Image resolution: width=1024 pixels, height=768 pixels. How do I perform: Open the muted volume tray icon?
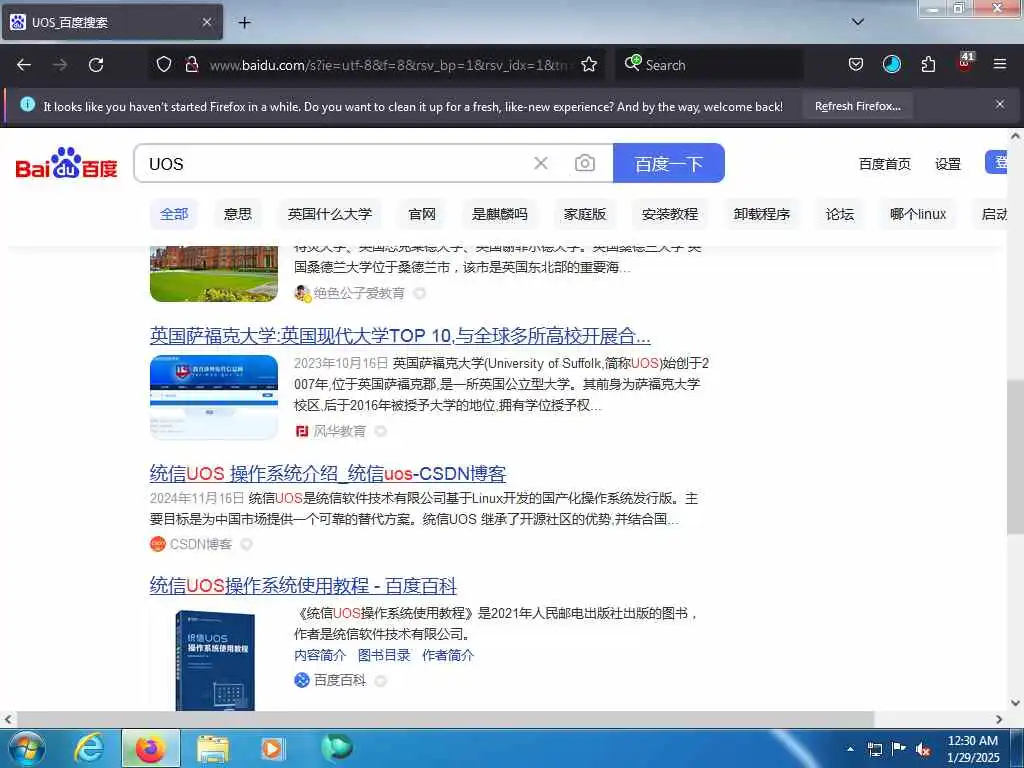coord(923,750)
